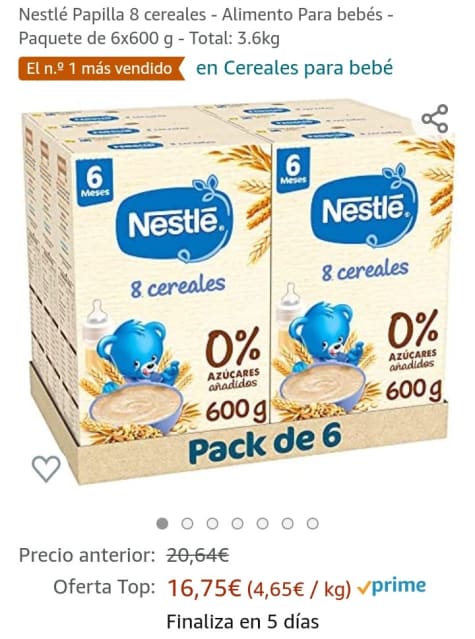The width and height of the screenshot is (475, 639).
Task: Open 'en Cereales para bebé' category link
Action: (295, 68)
